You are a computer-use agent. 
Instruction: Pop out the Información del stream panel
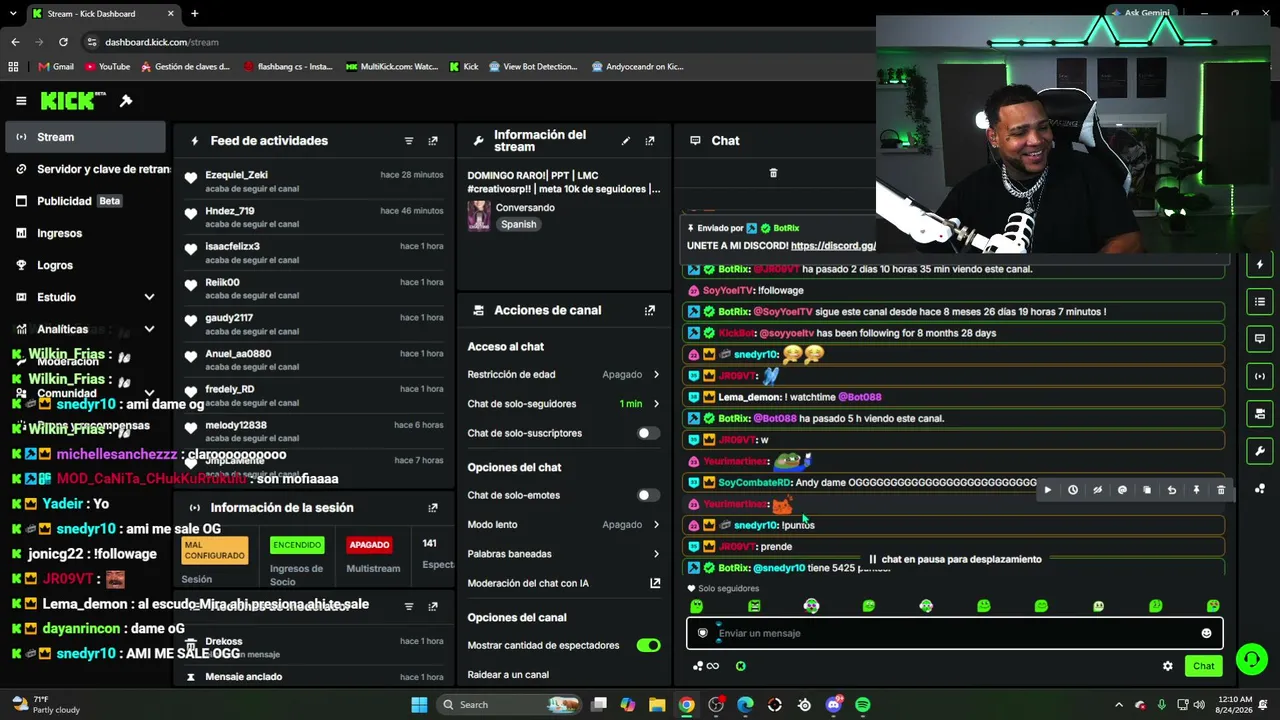click(x=650, y=141)
